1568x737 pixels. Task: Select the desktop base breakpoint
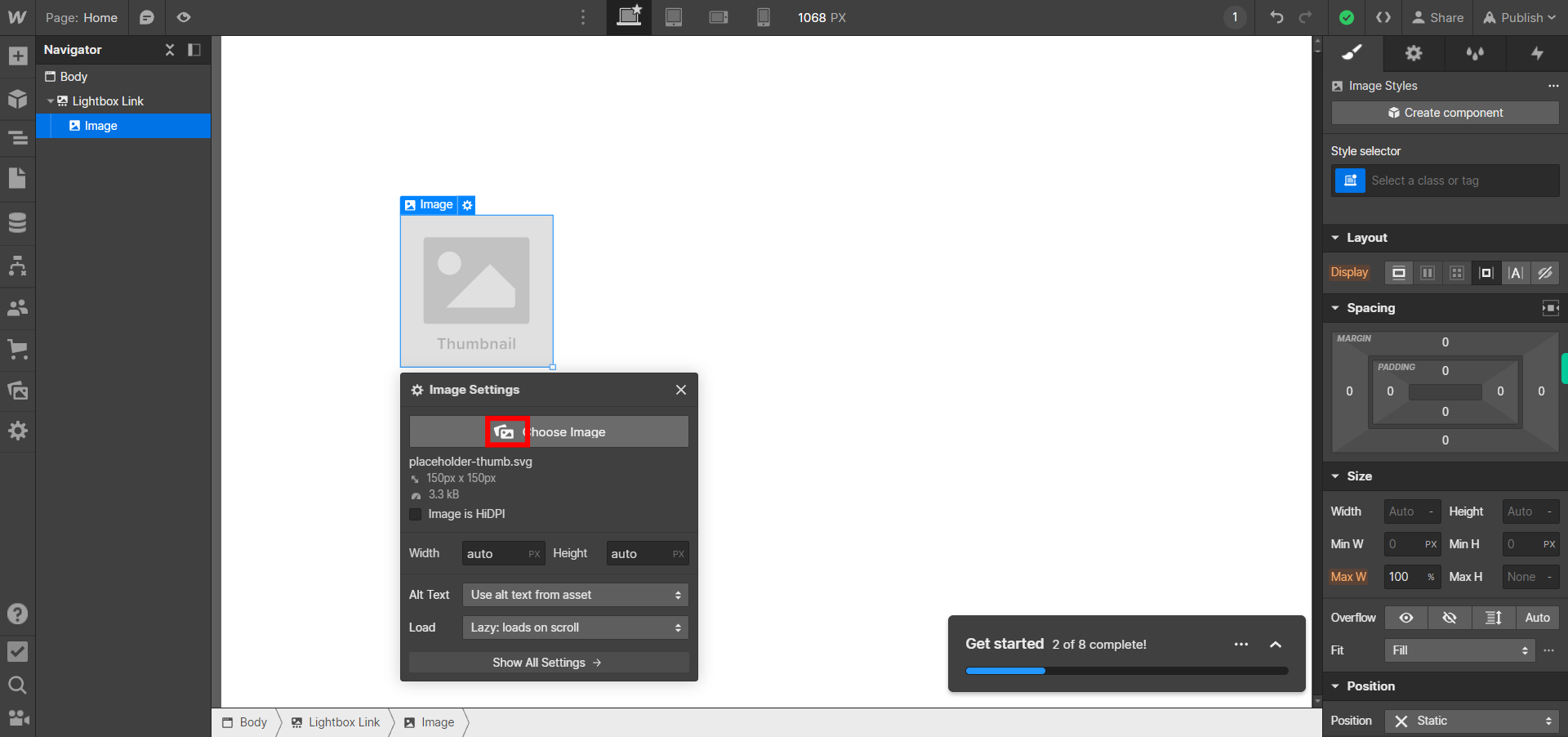pos(629,17)
